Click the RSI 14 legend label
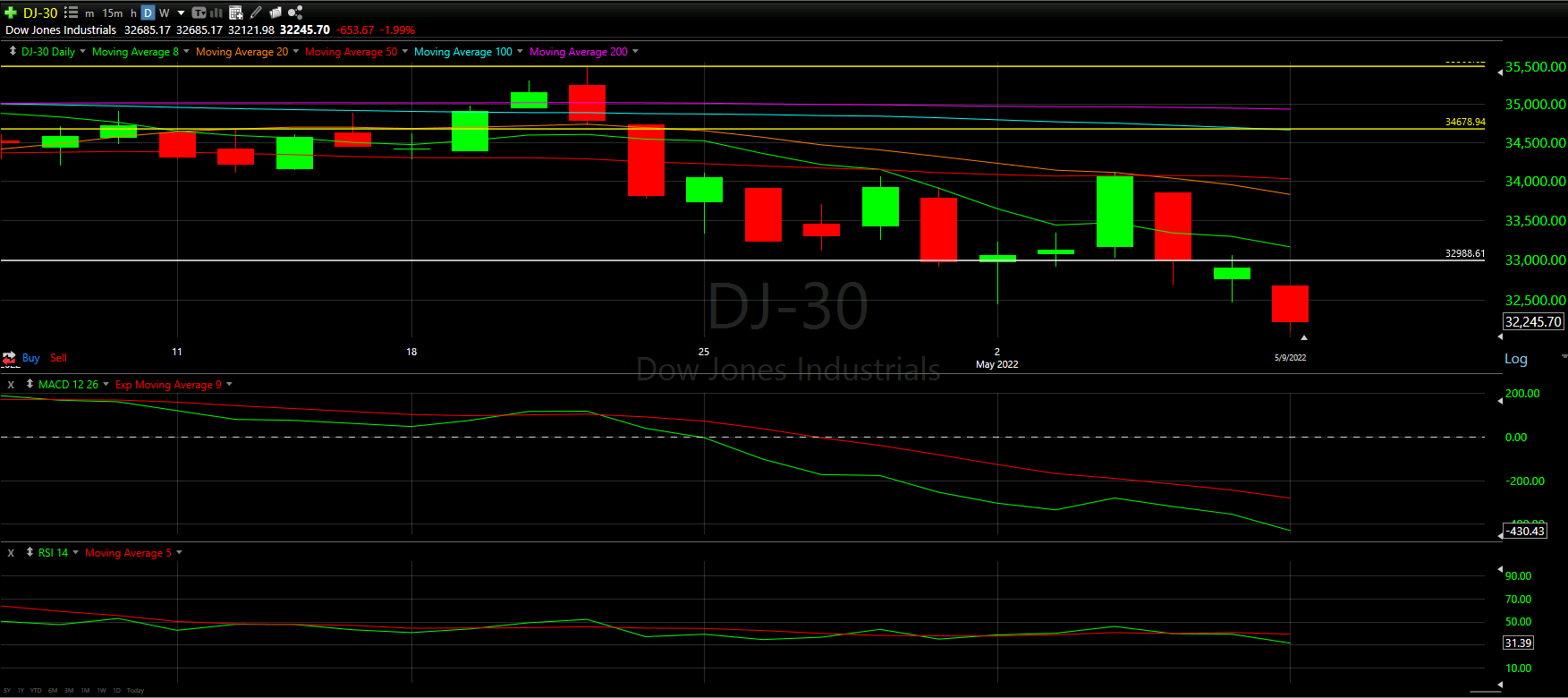 53,553
